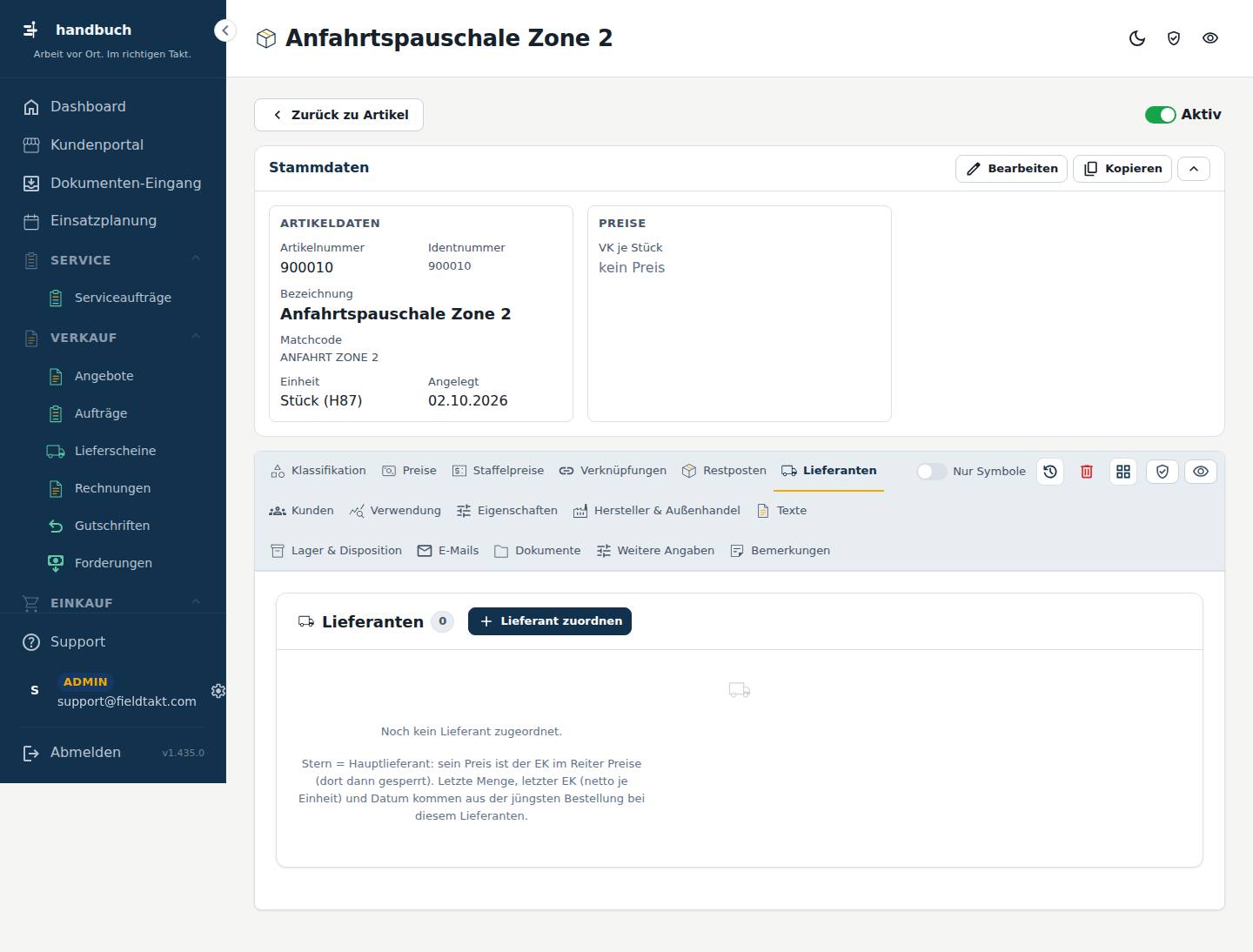Open user settings gear icon

pyautogui.click(x=218, y=691)
